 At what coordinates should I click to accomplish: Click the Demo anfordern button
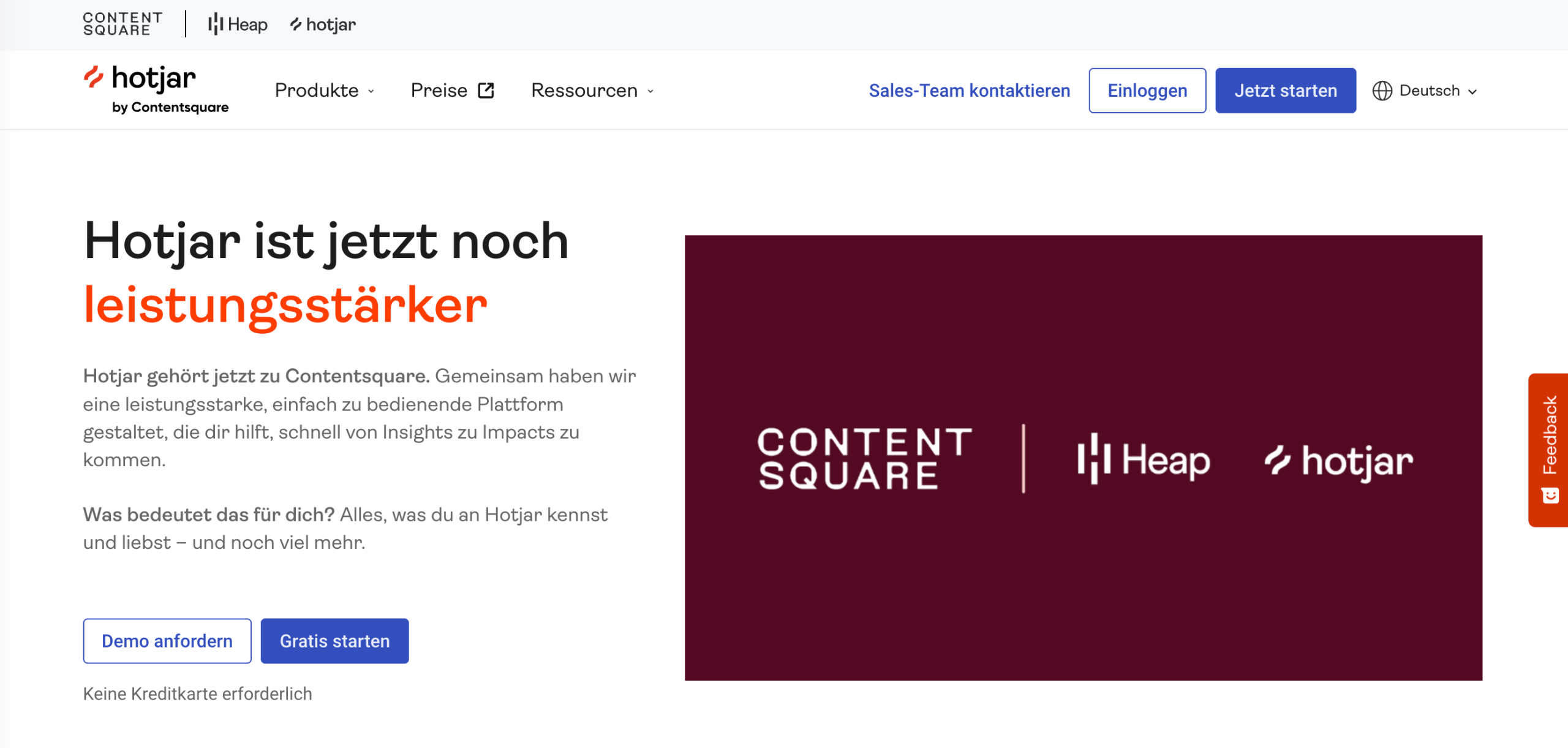click(167, 641)
